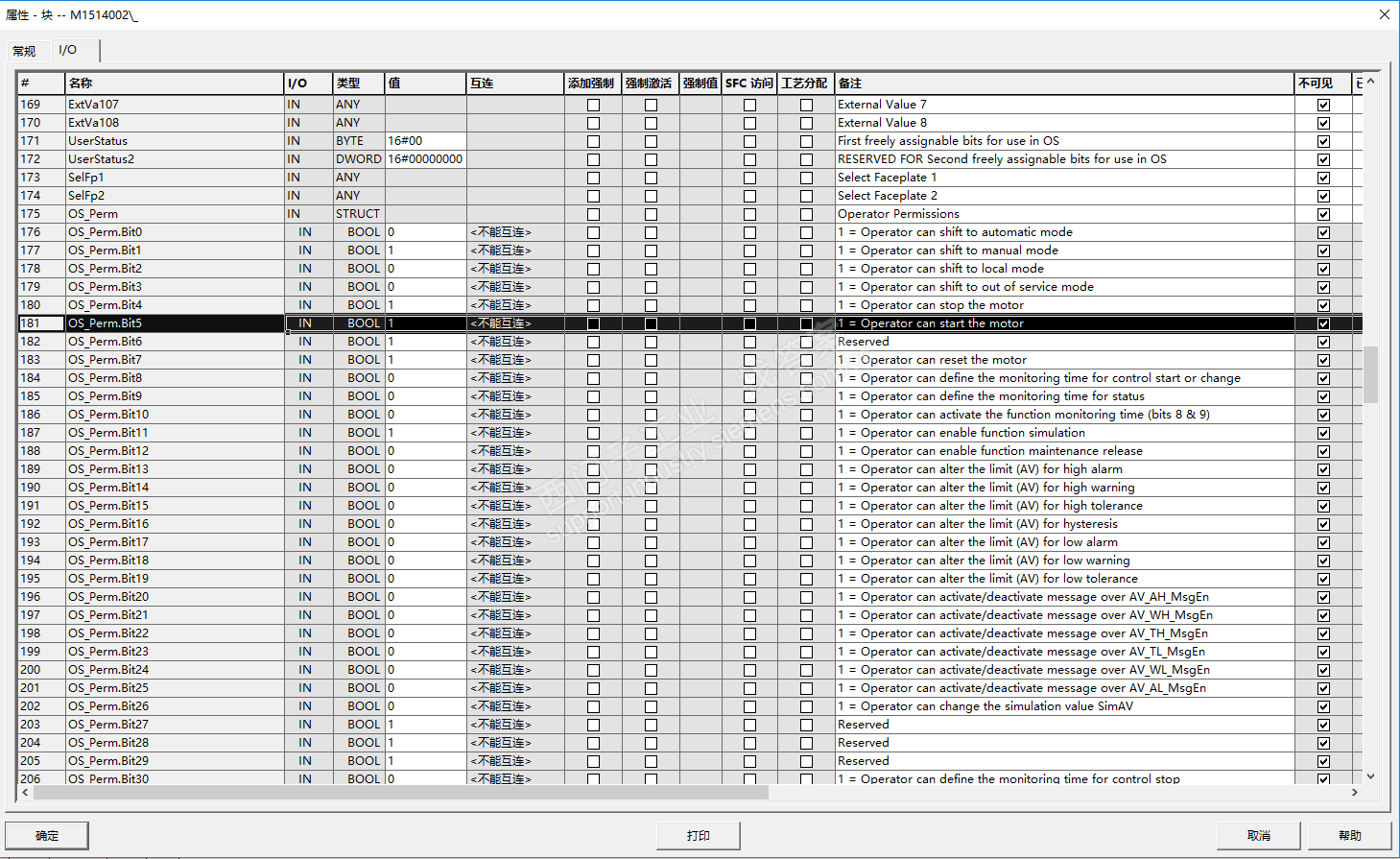Toggle 添加强制 checkbox for UserStatus row
The image size is (1400, 859).
(x=593, y=141)
